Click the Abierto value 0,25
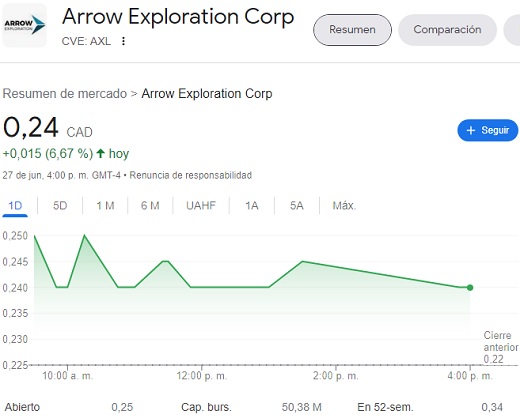Viewport: 520px width, 418px height. click(122, 407)
